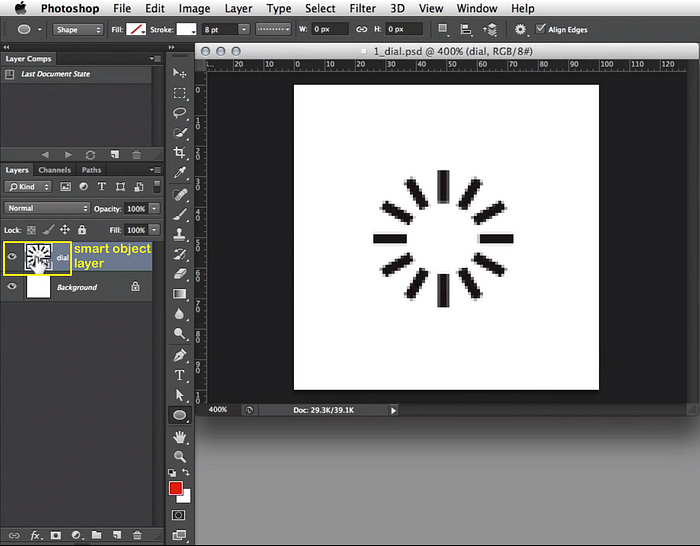
Task: Open the Layers panel flyout menu
Action: [x=155, y=170]
